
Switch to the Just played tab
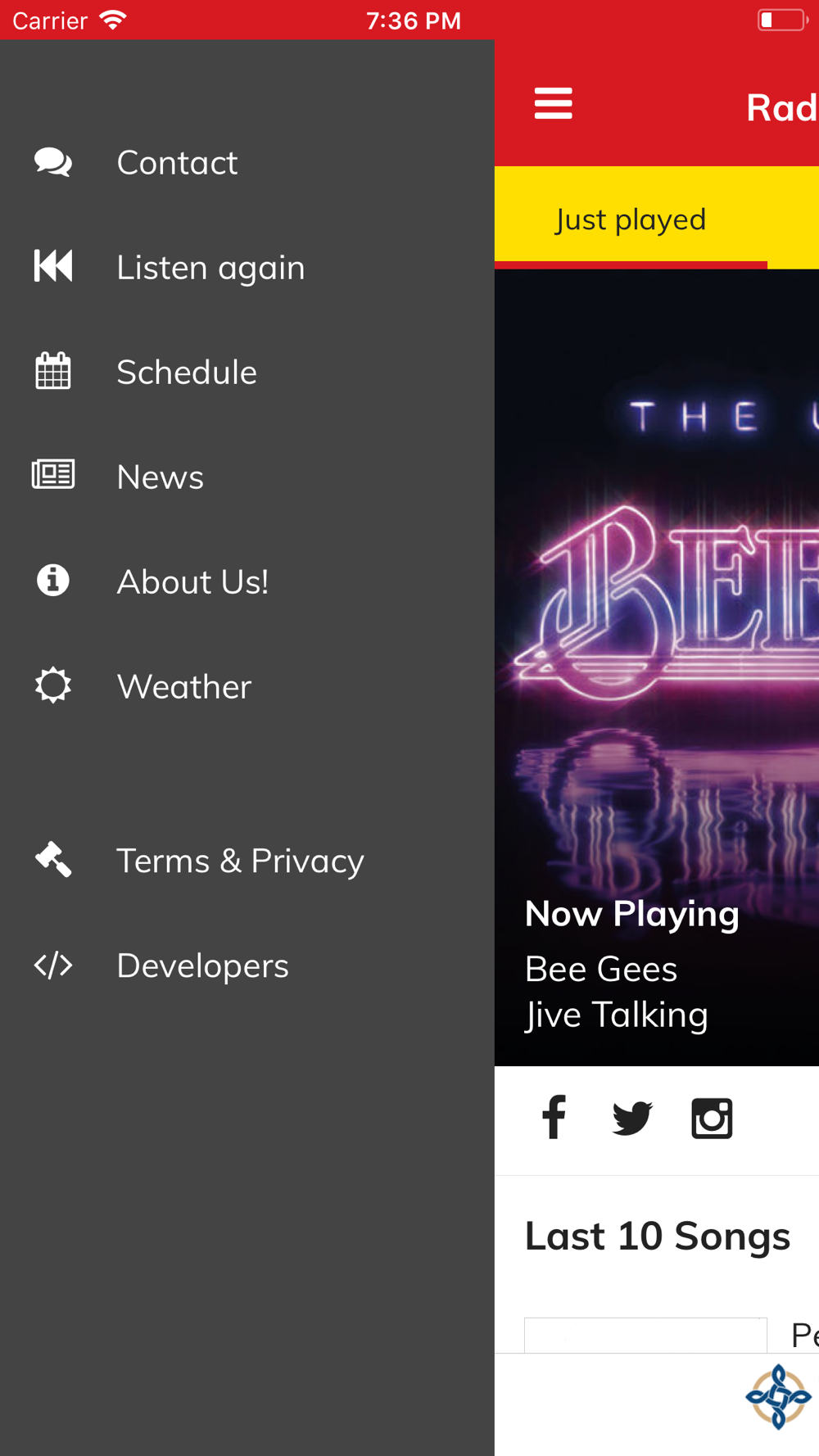[631, 219]
